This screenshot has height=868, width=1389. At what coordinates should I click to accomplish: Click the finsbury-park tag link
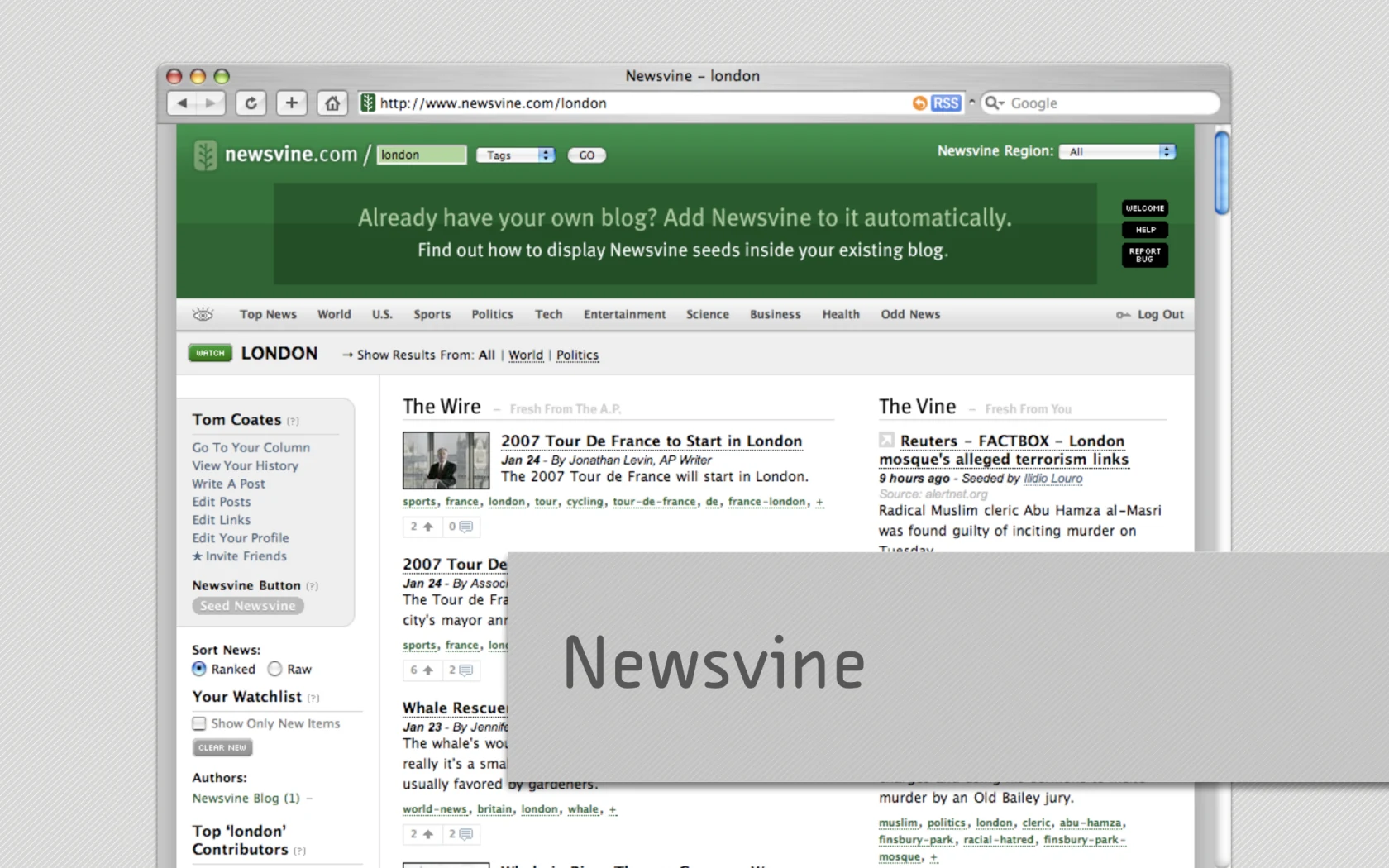(x=915, y=840)
